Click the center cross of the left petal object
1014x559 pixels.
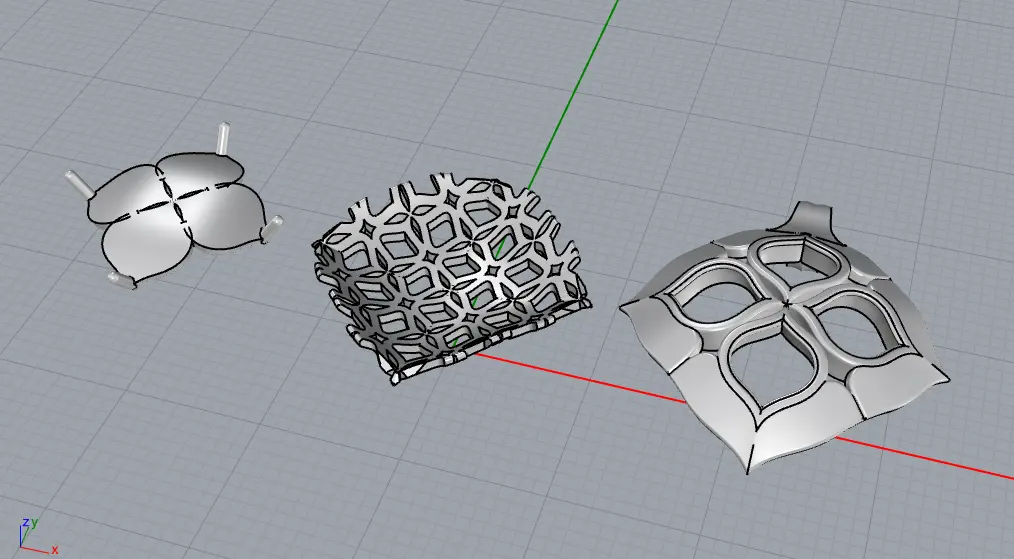coord(176,203)
